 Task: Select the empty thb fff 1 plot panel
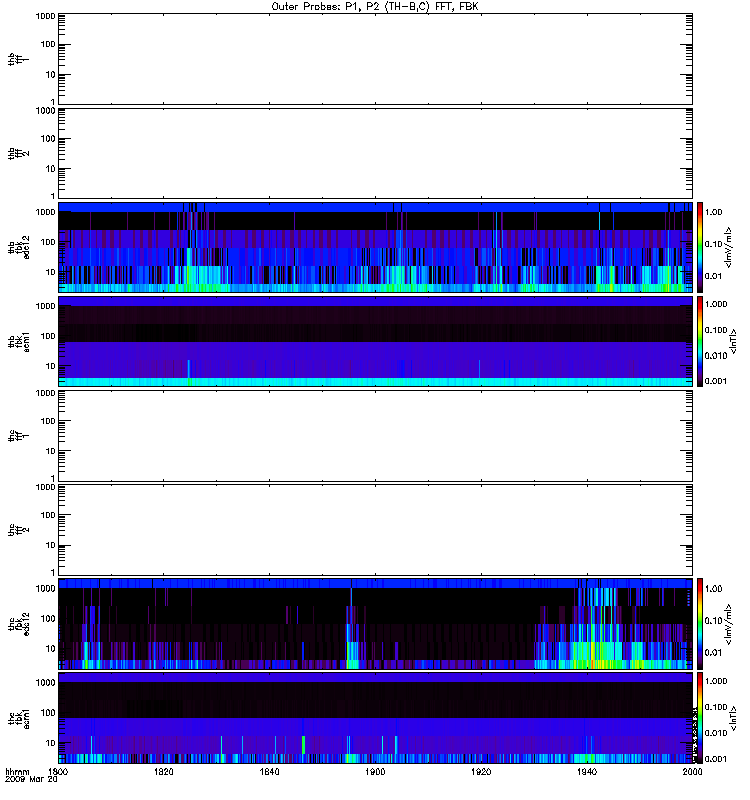[376, 59]
